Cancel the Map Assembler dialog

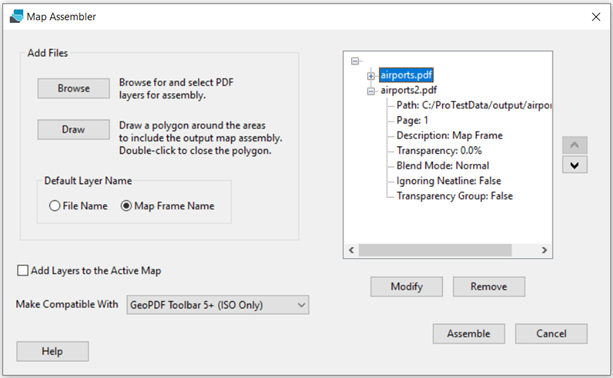pos(551,333)
